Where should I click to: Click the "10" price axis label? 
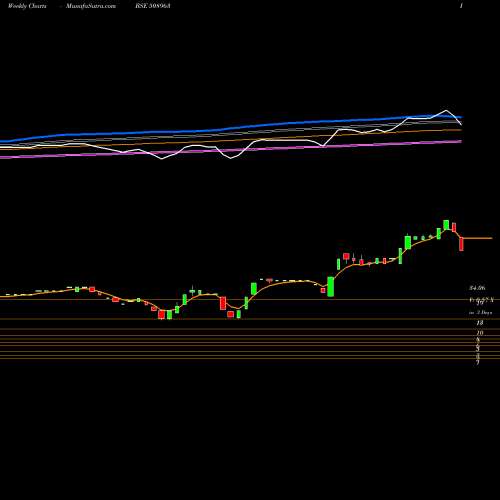click(x=480, y=333)
